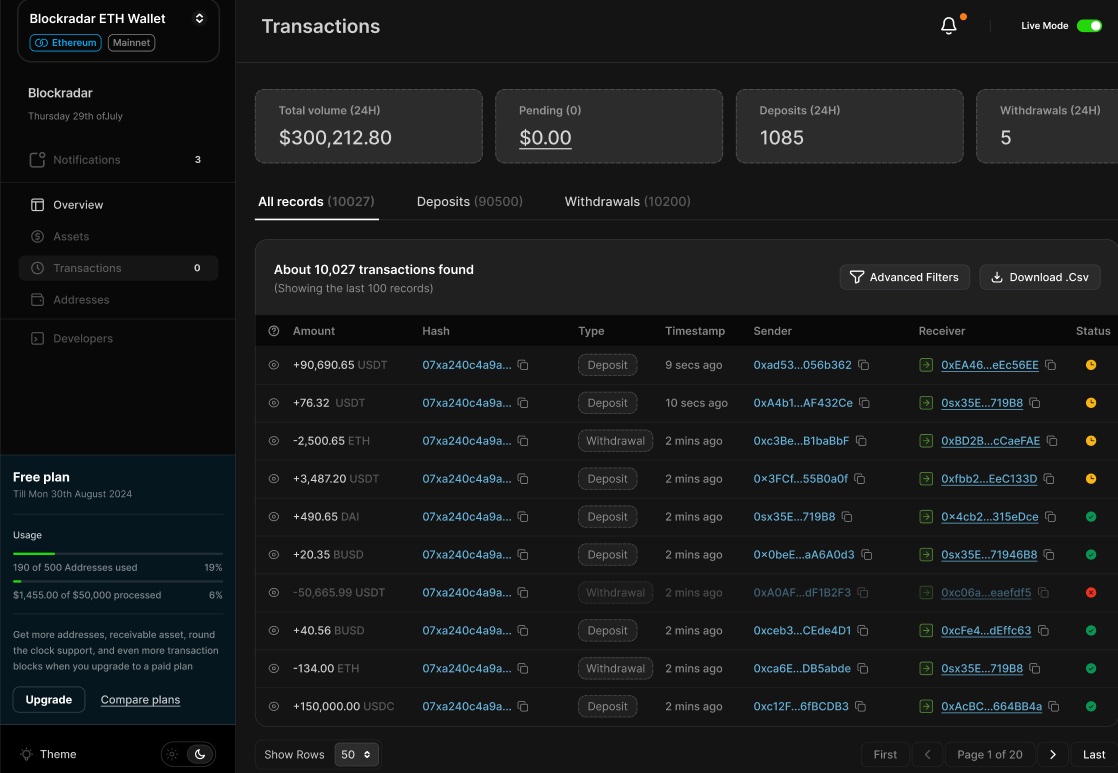Jump to the Last page

[x=1094, y=754]
